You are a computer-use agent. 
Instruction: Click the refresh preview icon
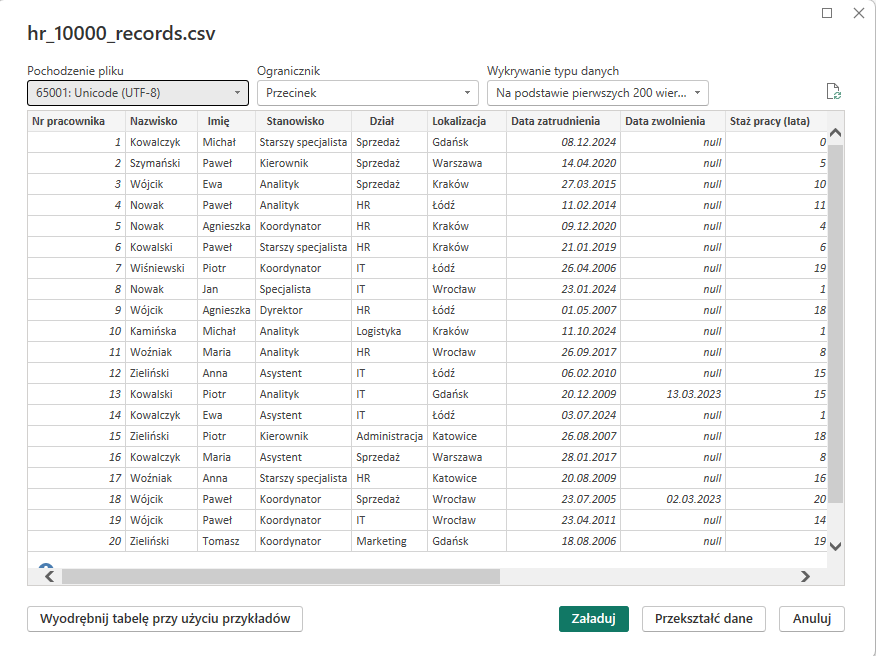(833, 92)
